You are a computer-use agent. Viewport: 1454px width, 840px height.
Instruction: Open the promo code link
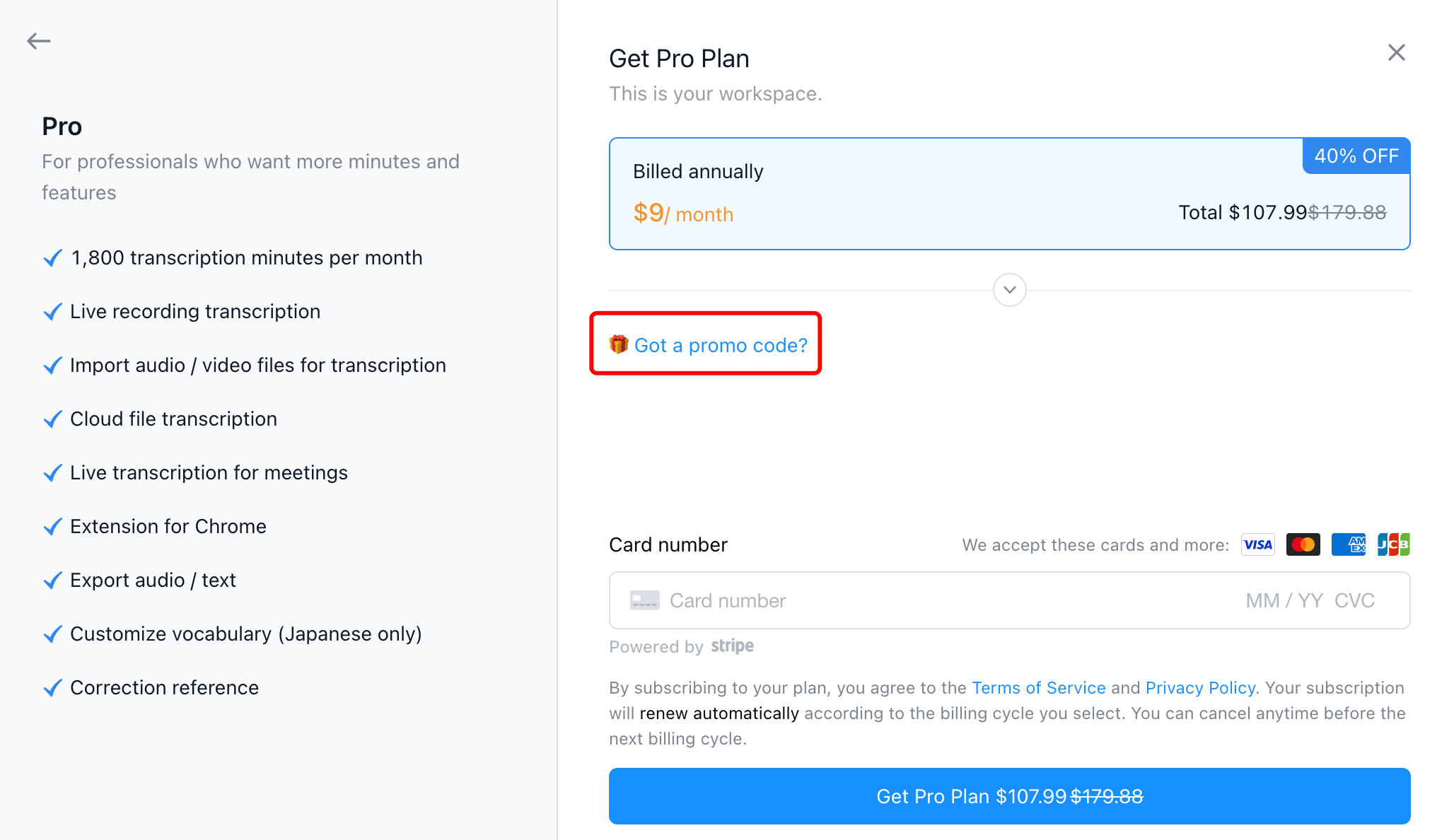click(x=721, y=345)
